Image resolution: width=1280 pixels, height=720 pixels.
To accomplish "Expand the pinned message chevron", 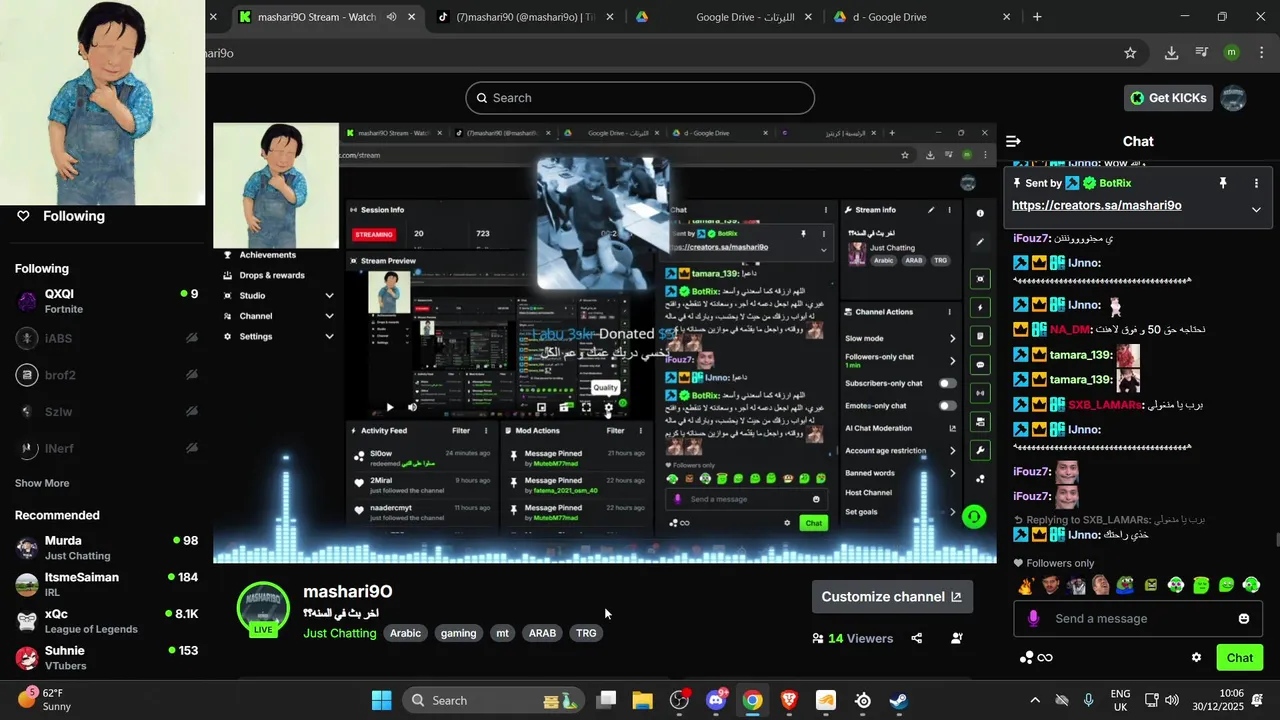I will 1256,210.
